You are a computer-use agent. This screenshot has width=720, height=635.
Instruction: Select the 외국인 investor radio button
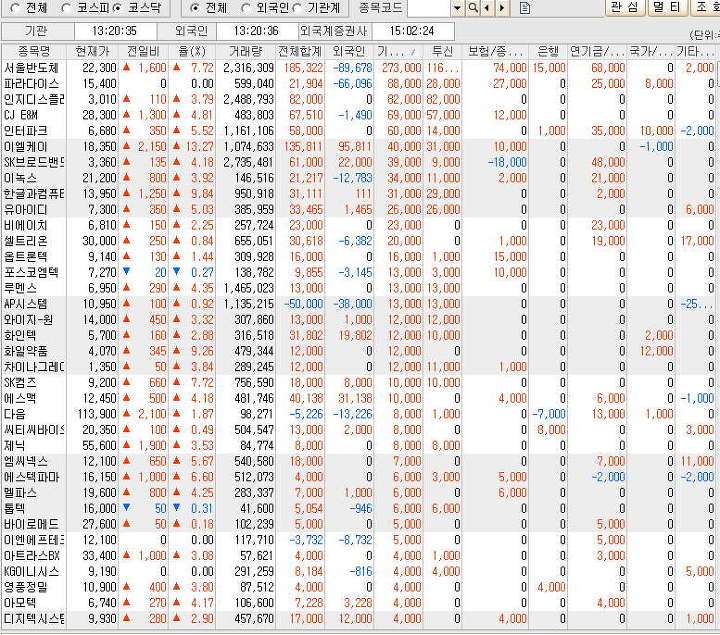point(246,8)
